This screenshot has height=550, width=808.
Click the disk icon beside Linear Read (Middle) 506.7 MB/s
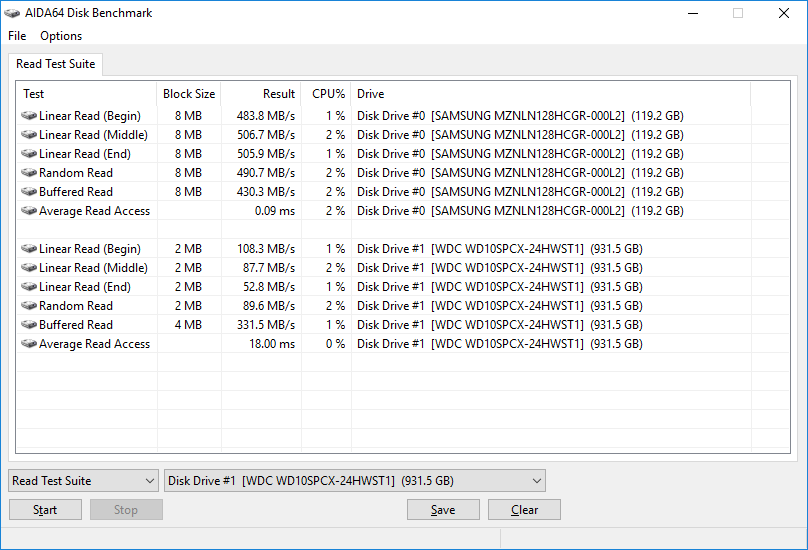(x=29, y=135)
